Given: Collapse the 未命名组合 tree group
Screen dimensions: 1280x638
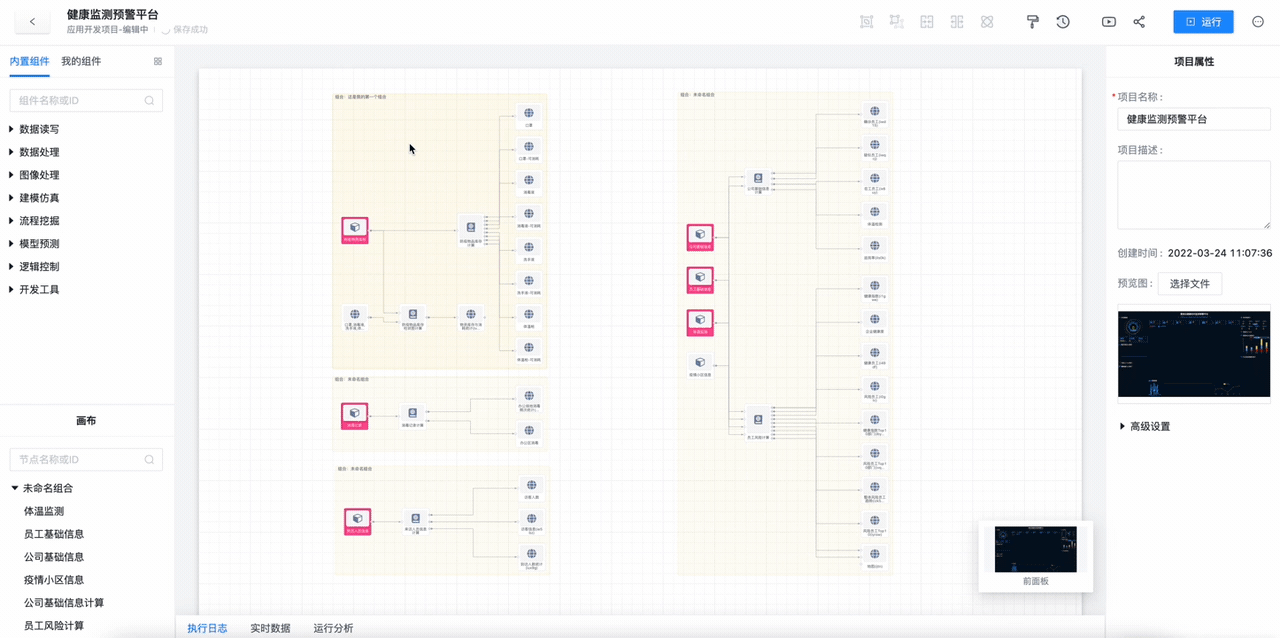Looking at the screenshot, I should pyautogui.click(x=15, y=488).
